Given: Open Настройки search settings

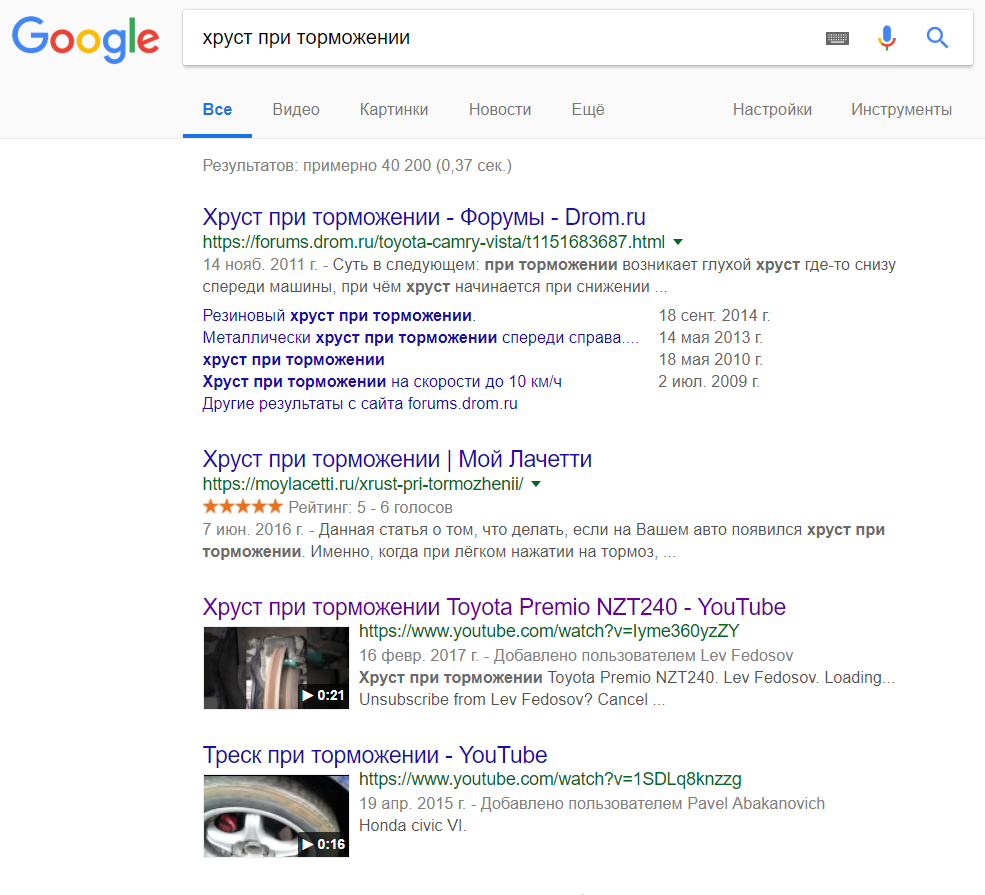Looking at the screenshot, I should point(772,110).
